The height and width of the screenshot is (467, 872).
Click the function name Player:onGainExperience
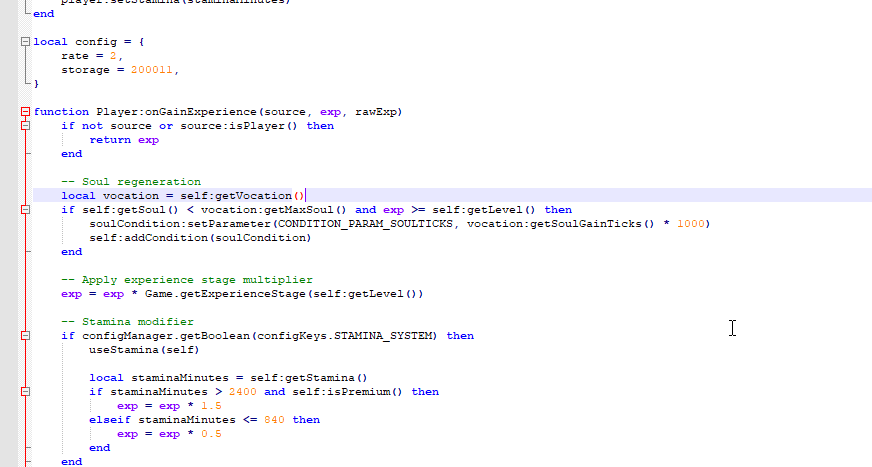tap(176, 112)
